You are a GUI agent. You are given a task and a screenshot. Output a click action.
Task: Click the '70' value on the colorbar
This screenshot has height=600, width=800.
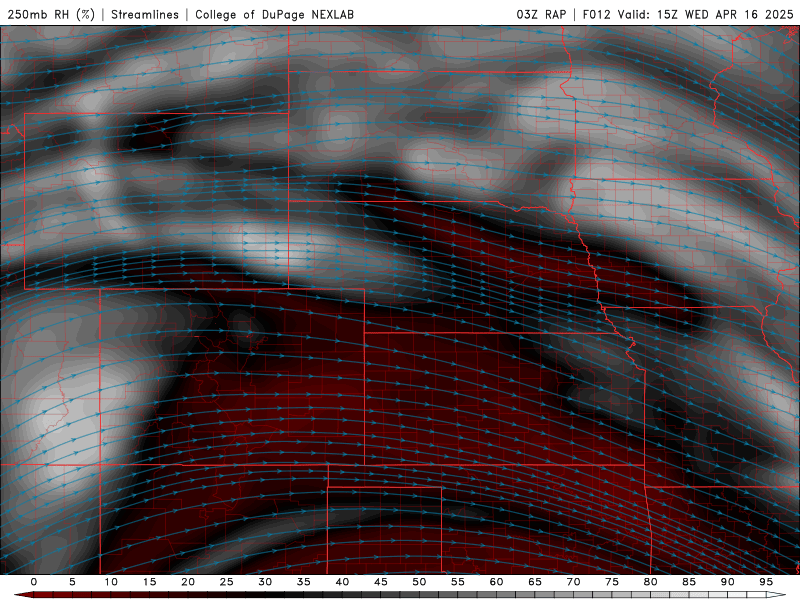[x=573, y=582]
